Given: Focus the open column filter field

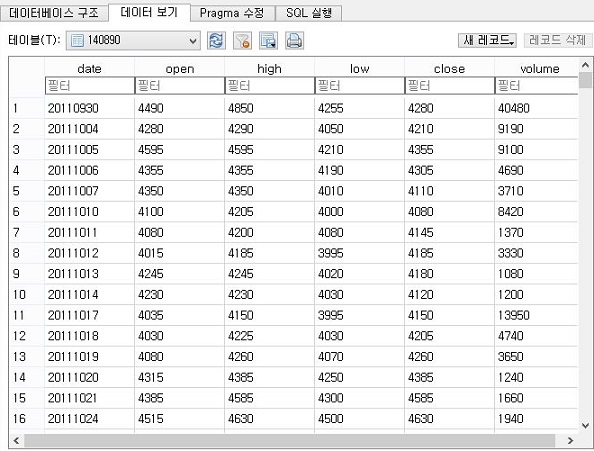Looking at the screenshot, I should 180,86.
